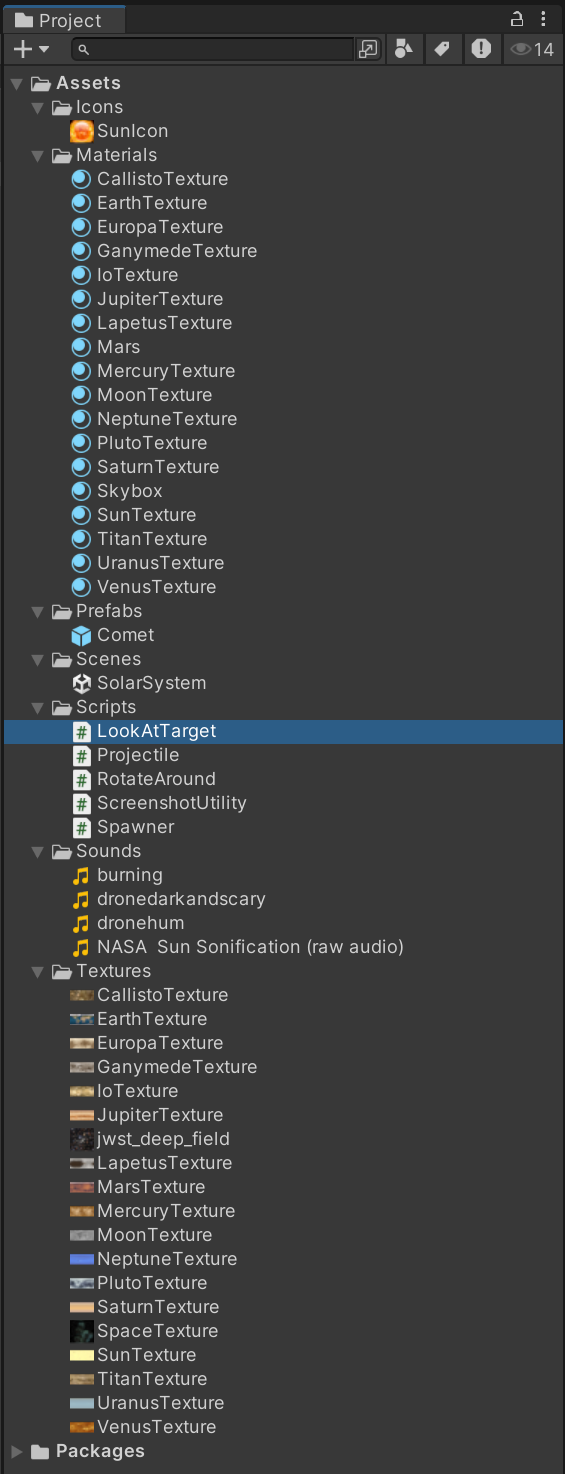Open the SolarSystem scene Unity icon

point(82,683)
